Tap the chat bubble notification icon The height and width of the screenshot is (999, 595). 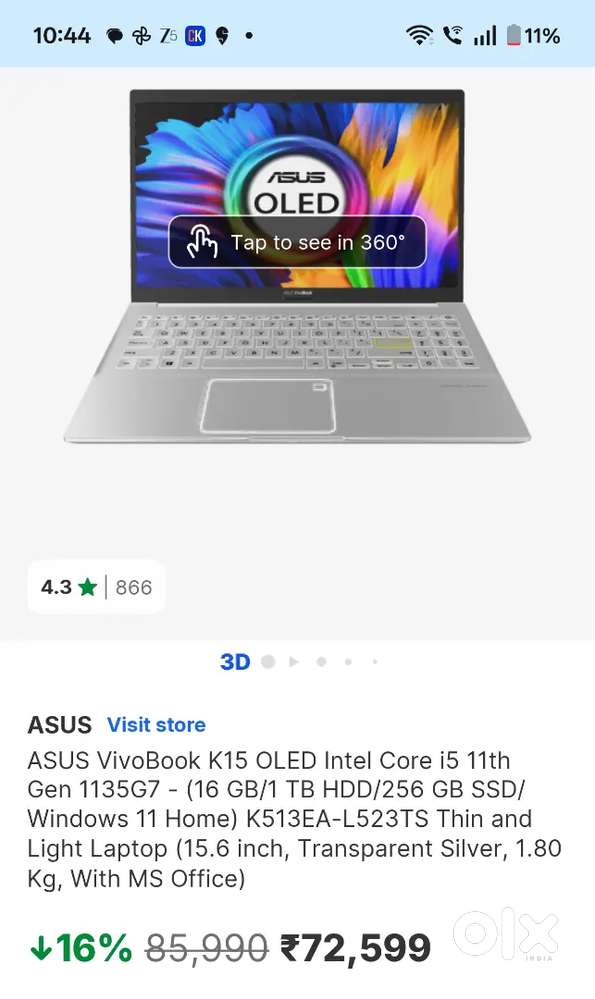click(115, 36)
